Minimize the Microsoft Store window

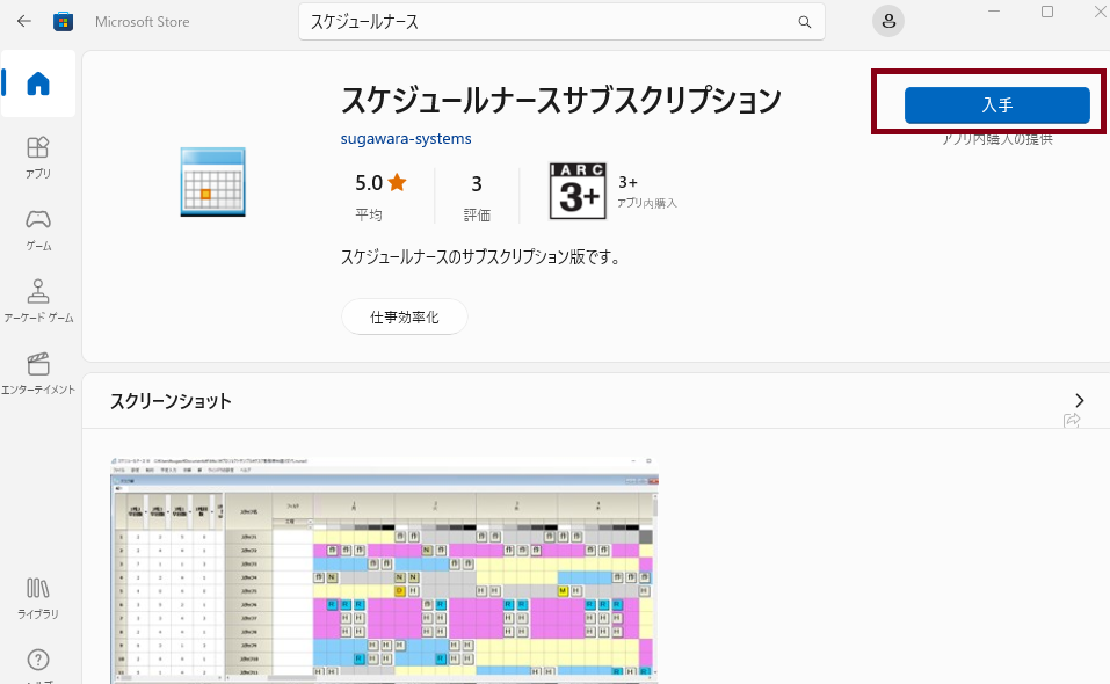click(x=994, y=11)
